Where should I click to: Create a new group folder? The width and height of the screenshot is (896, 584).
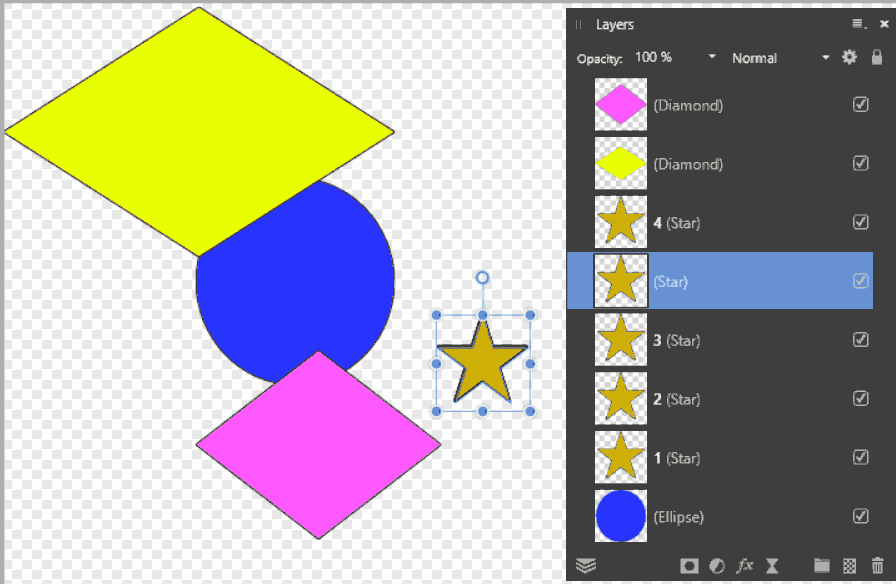click(821, 566)
